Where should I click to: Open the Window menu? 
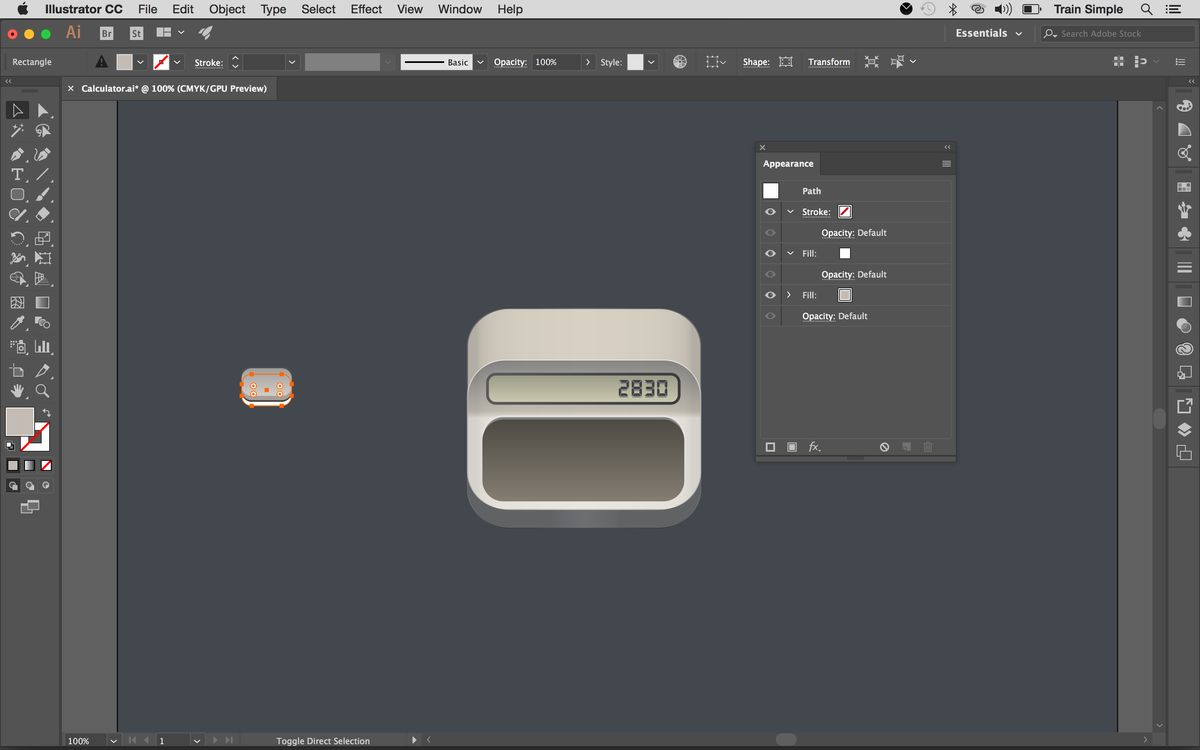pyautogui.click(x=459, y=9)
